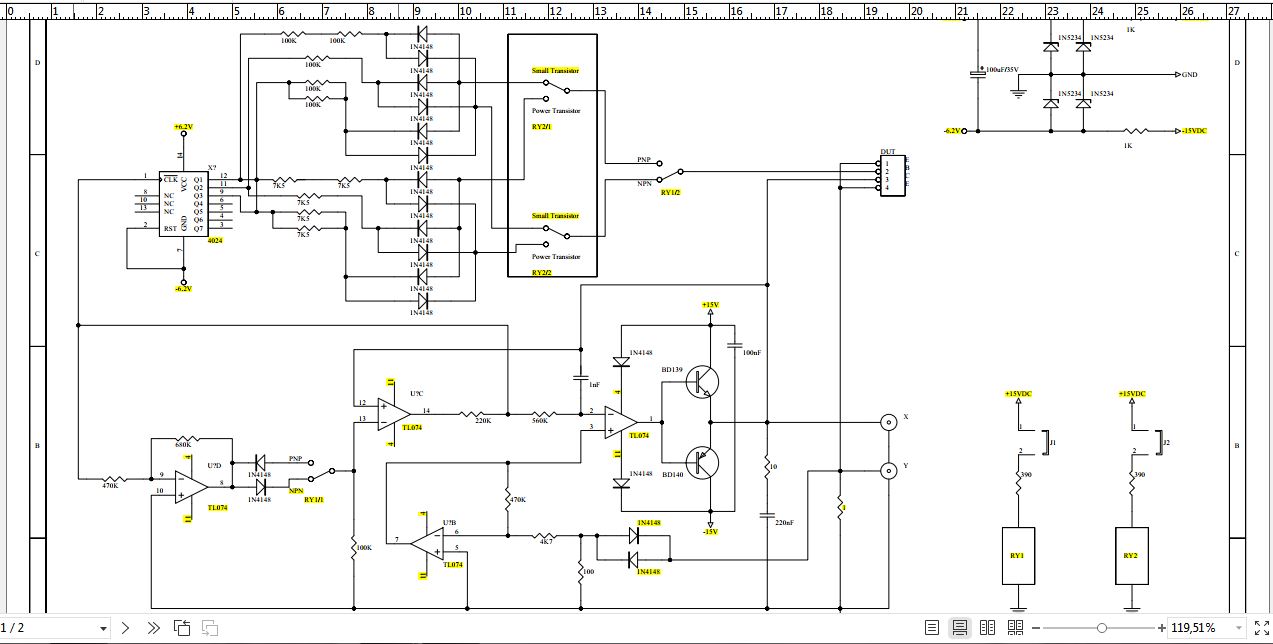Click the RY2 relay box
This screenshot has width=1273, height=644.
(1131, 556)
